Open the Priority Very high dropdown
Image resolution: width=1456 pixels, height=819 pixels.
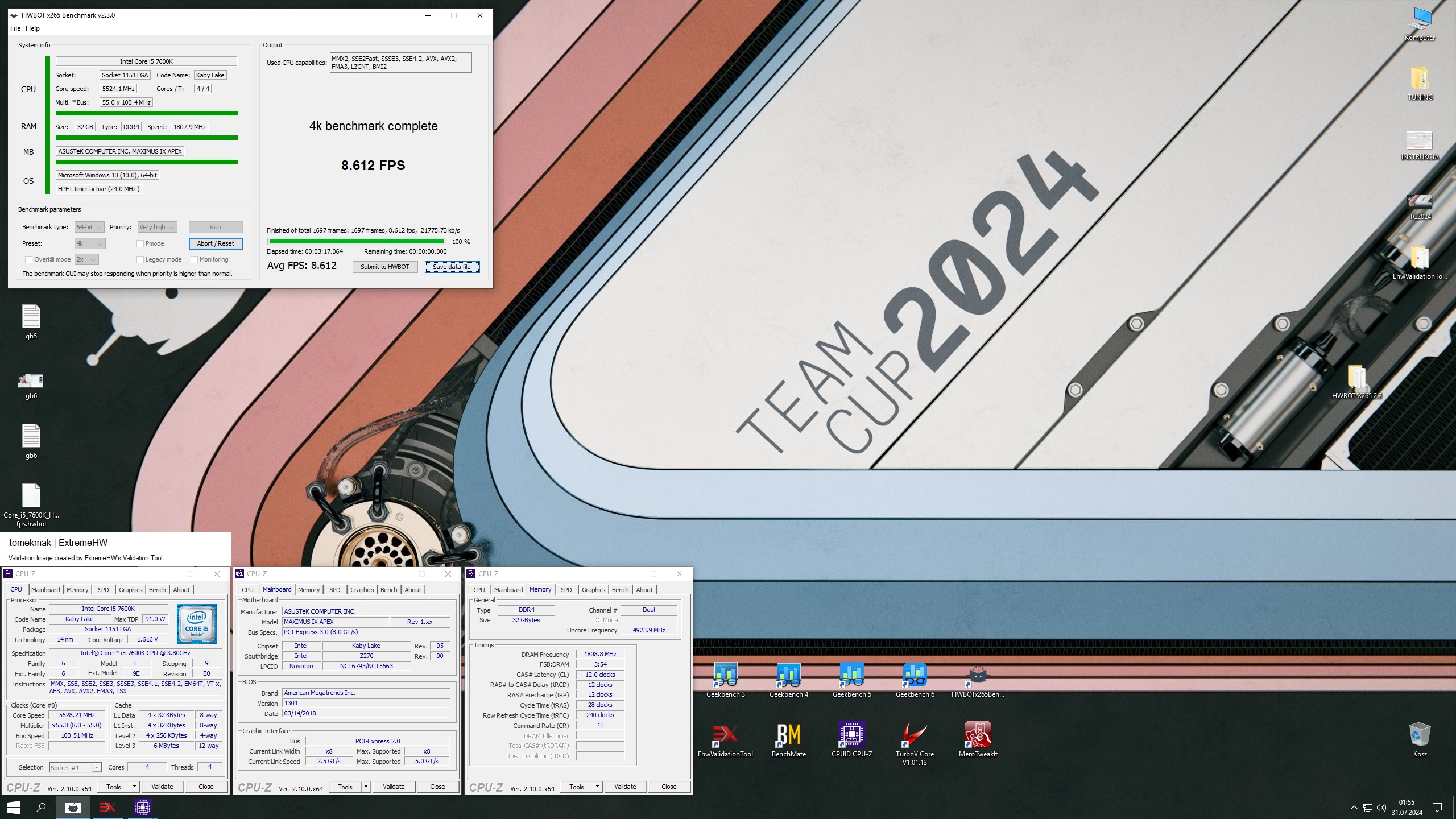[157, 227]
